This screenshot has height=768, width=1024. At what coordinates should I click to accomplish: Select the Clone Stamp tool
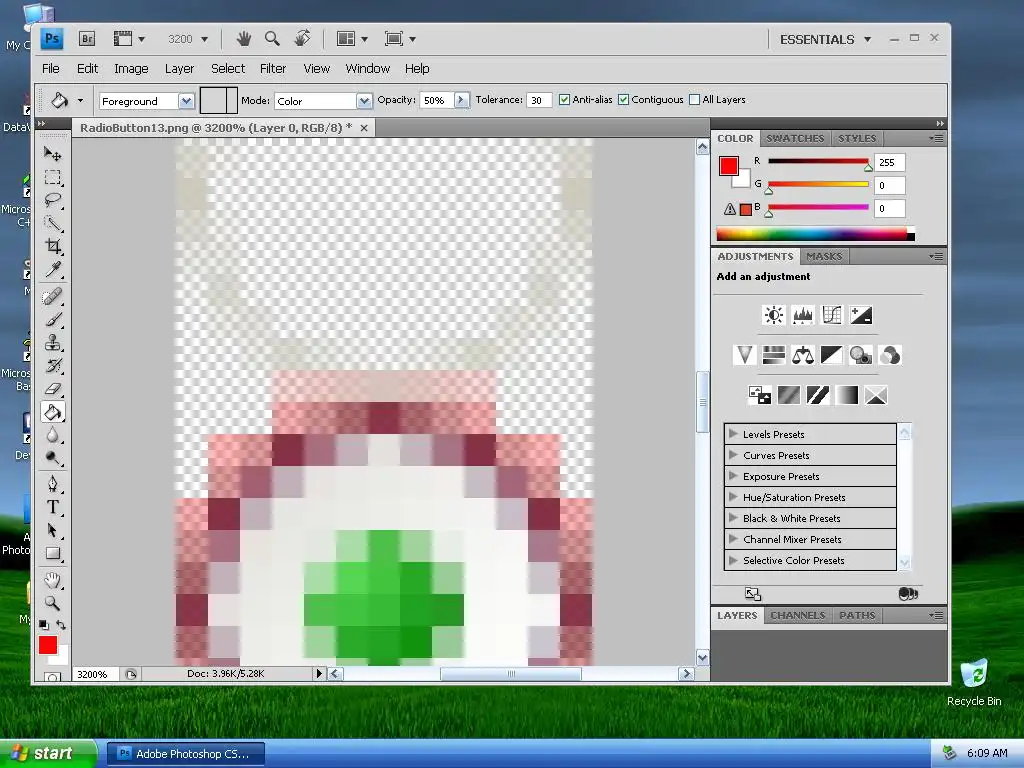click(x=53, y=343)
